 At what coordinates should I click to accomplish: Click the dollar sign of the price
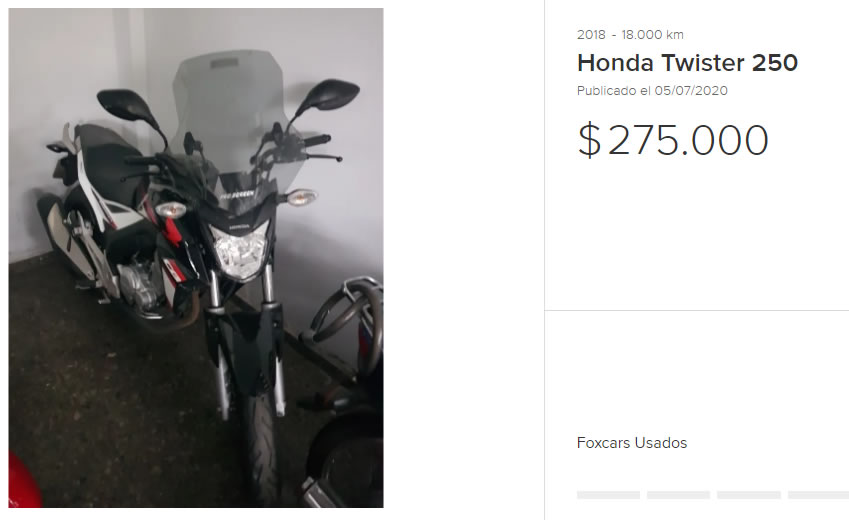pos(589,140)
